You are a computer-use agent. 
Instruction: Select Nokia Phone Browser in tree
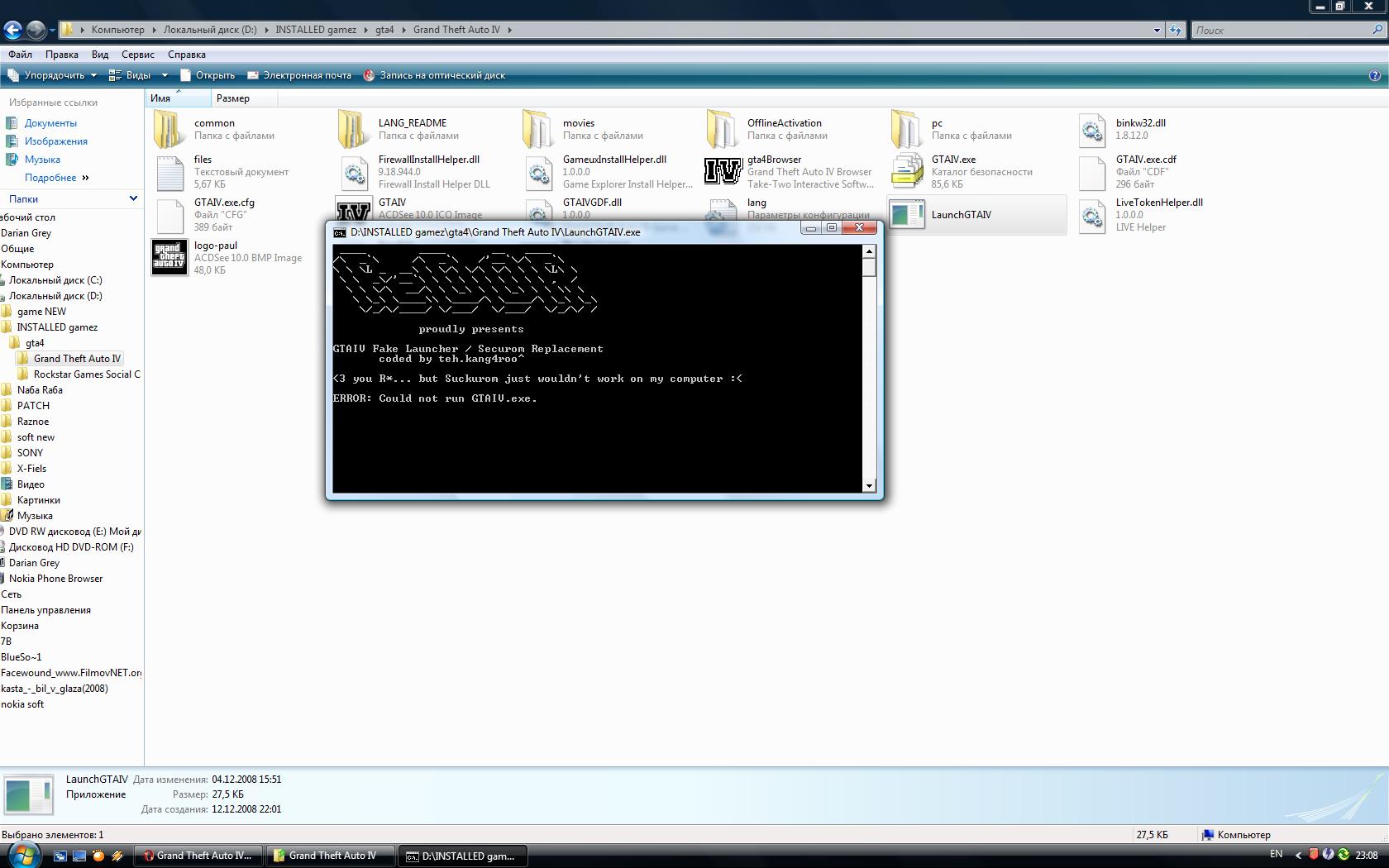point(55,579)
